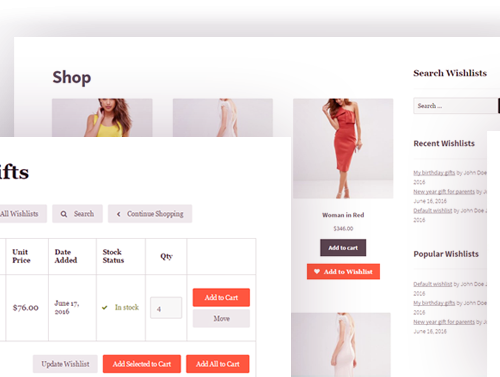Image resolution: width=500 pixels, height=377 pixels.
Task: Click the Recent Wishlists heading
Action: [444, 143]
